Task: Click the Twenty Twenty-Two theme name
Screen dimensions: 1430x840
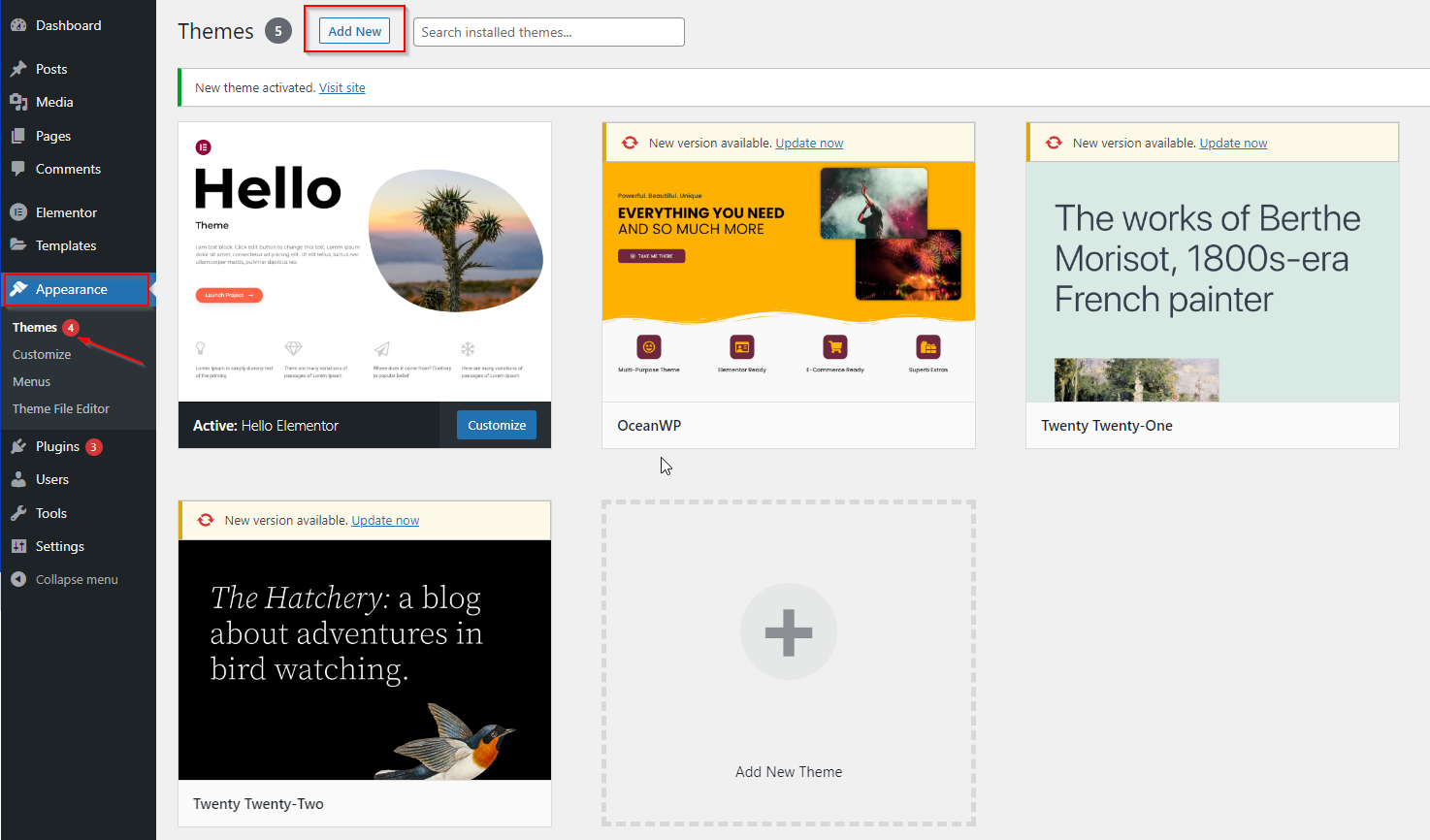Action: [x=258, y=804]
